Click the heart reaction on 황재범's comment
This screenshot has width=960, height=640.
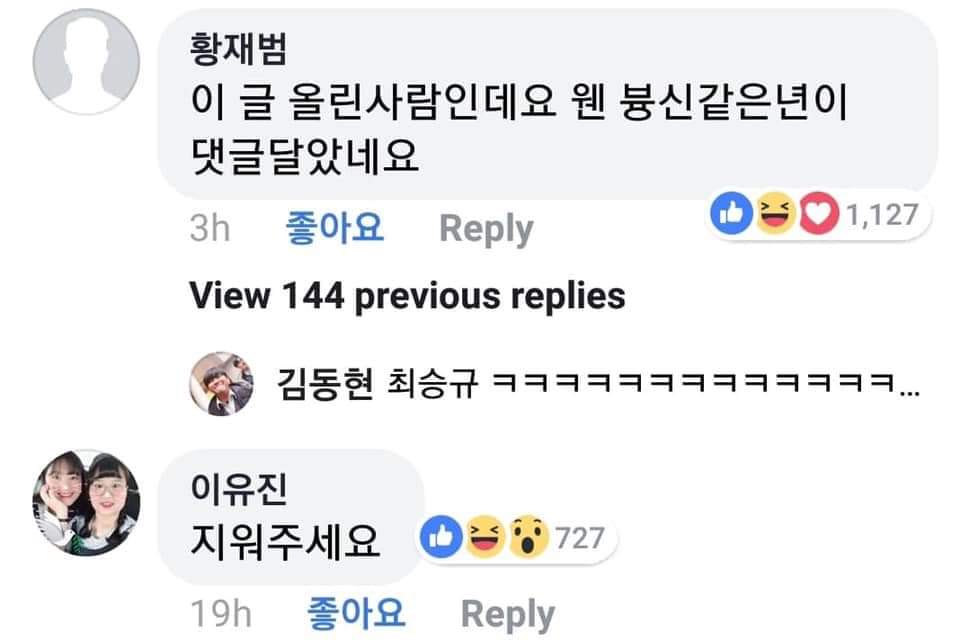click(x=819, y=213)
